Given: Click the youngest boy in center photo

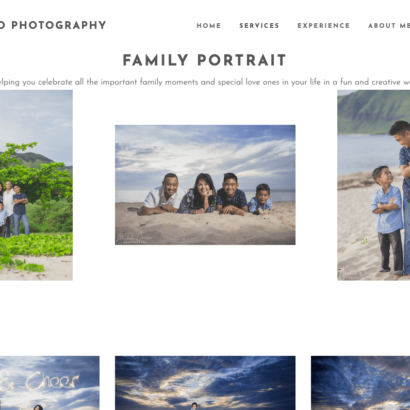Looking at the screenshot, I should tap(261, 199).
